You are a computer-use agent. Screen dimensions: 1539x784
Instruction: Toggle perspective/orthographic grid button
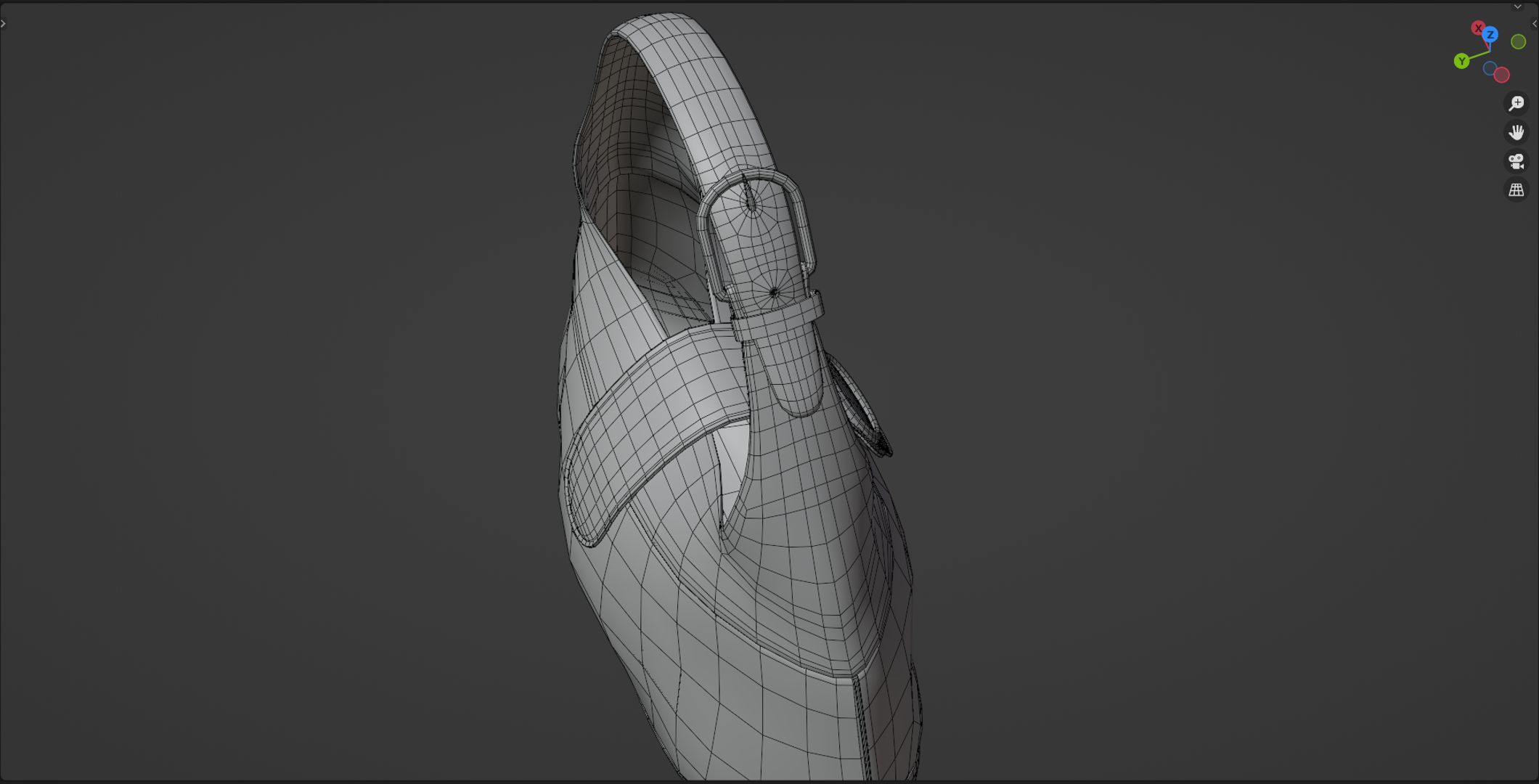1516,190
